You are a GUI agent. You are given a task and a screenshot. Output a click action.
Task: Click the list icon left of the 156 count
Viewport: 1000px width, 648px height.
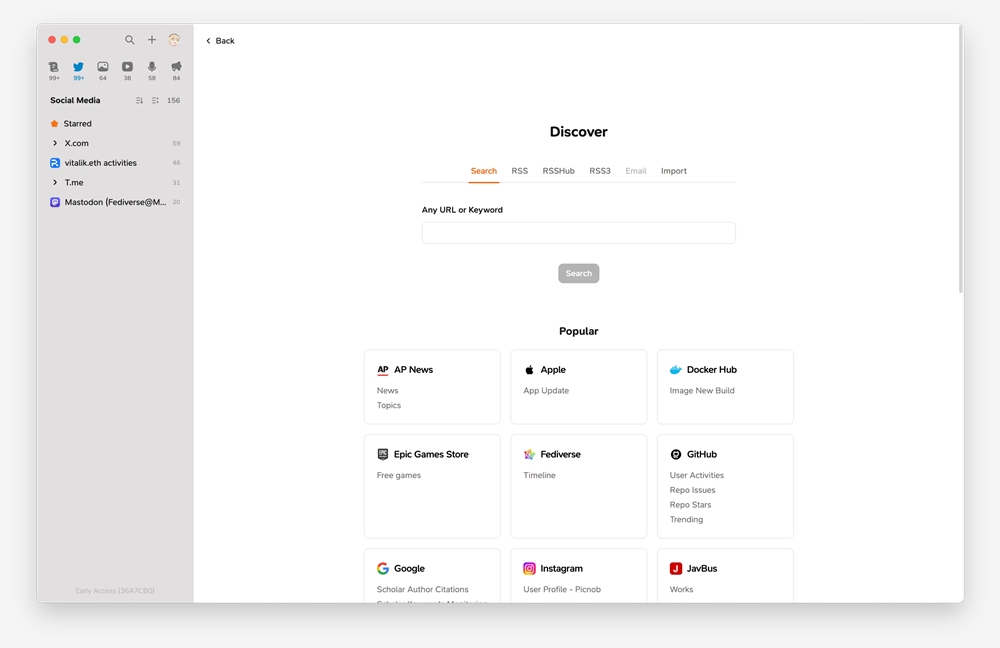tap(155, 100)
